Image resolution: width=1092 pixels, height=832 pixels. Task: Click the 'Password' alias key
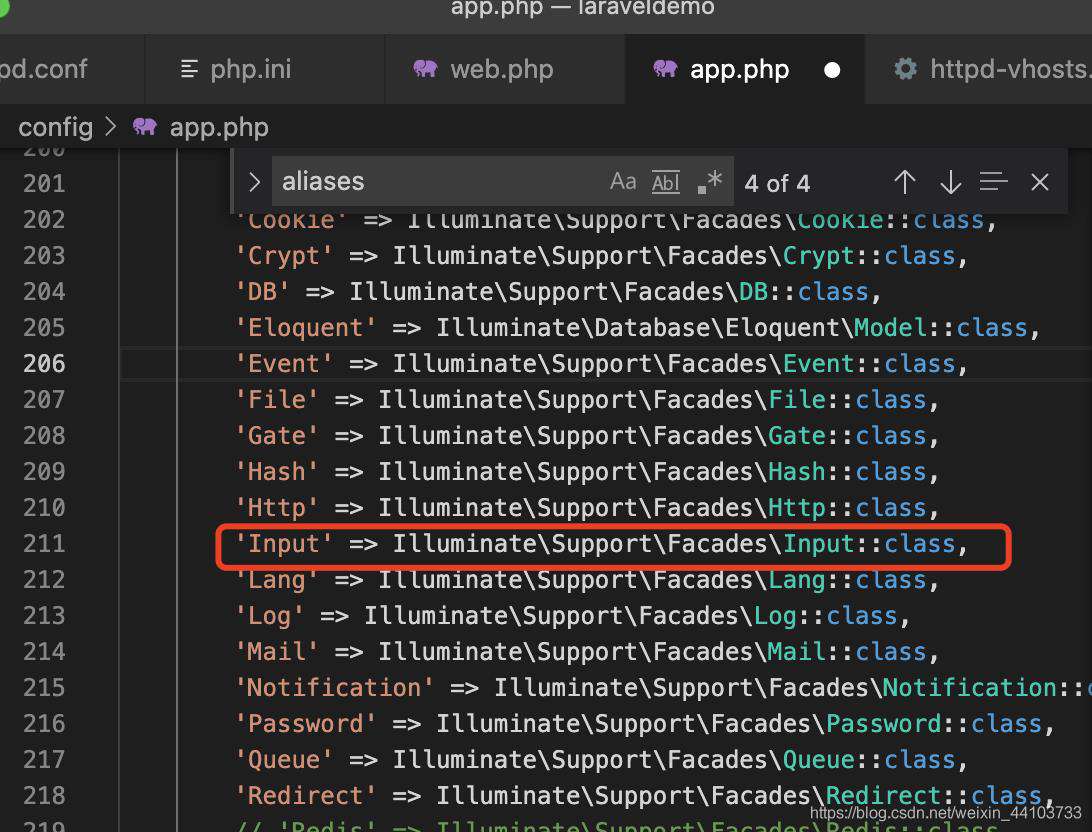[306, 725]
